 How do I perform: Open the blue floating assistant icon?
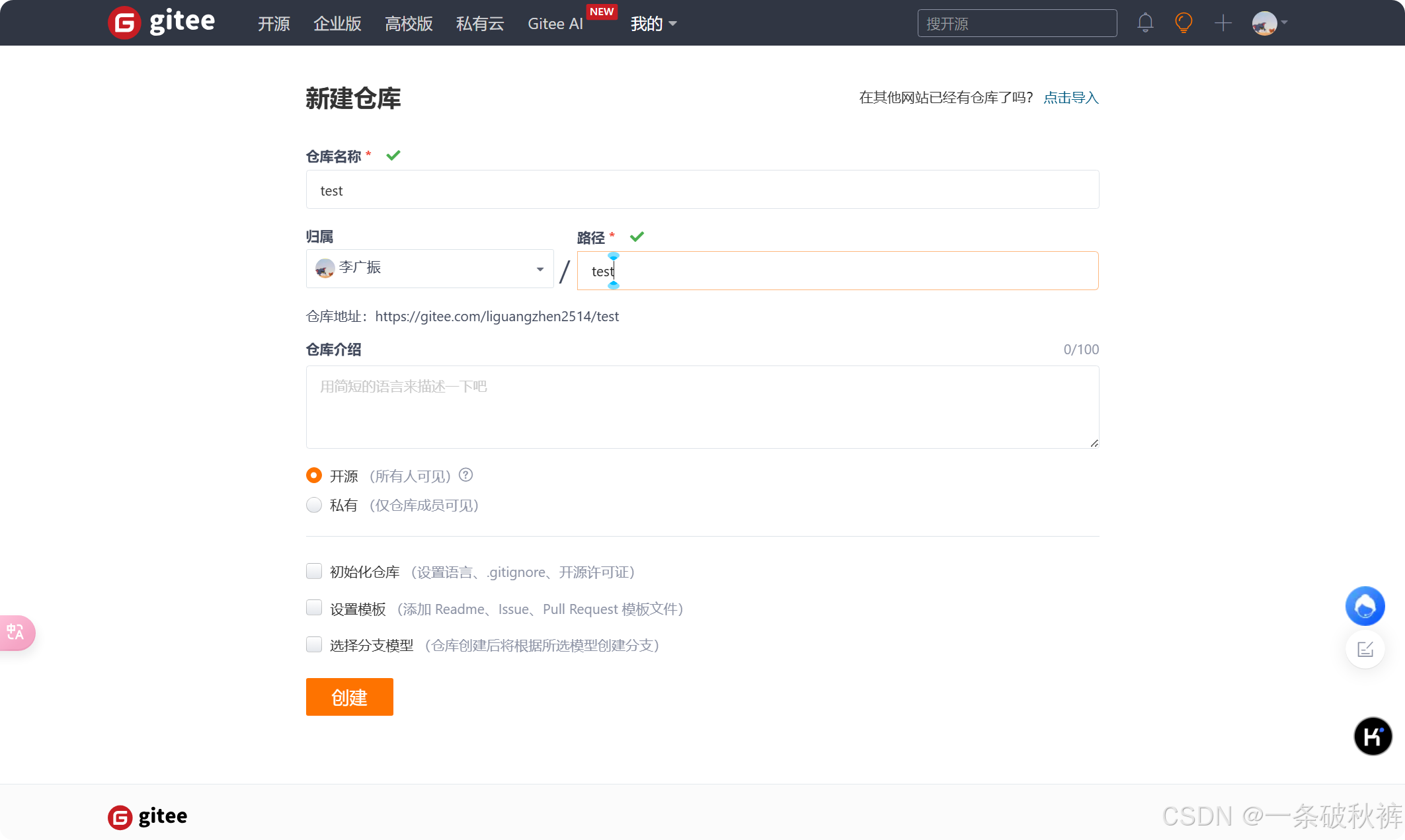click(1365, 606)
